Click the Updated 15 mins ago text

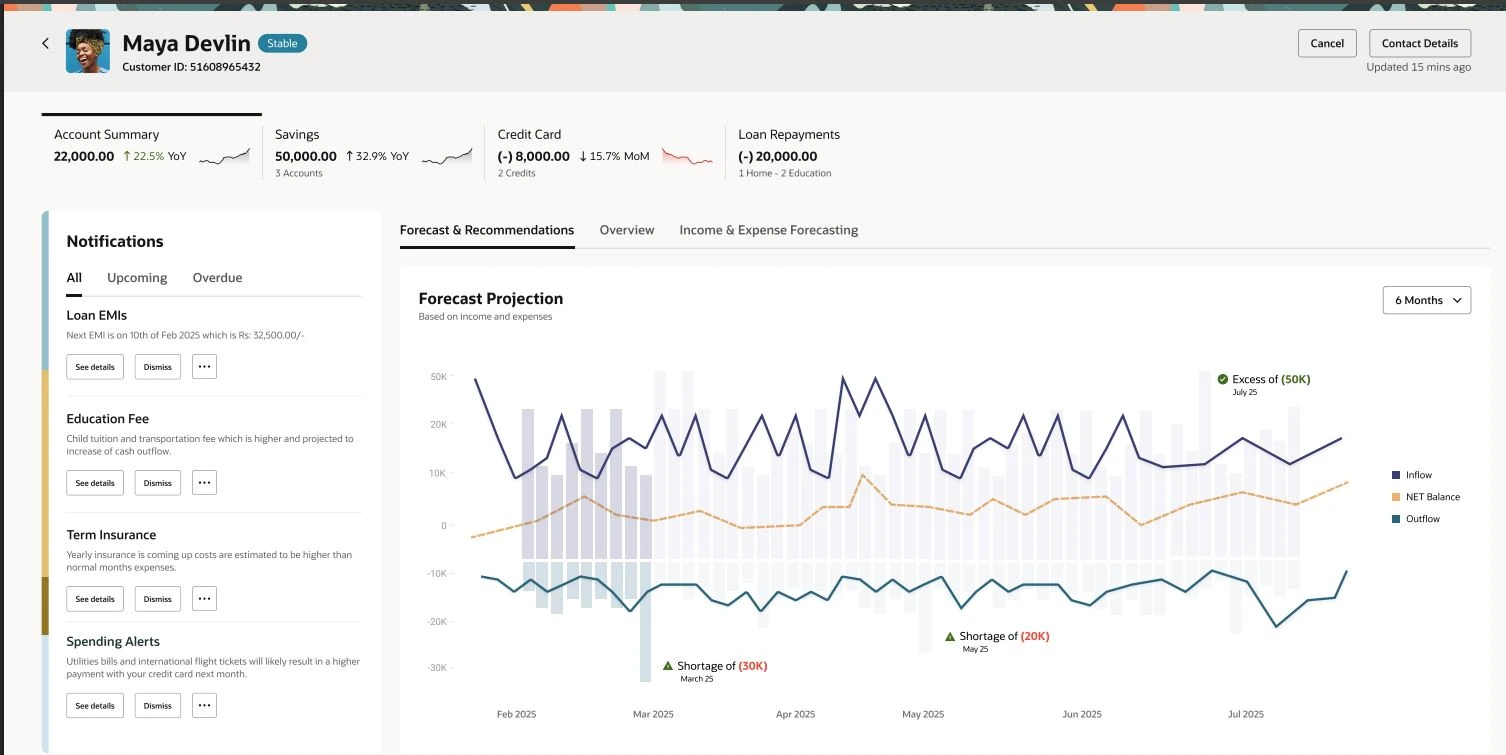pyautogui.click(x=1419, y=67)
